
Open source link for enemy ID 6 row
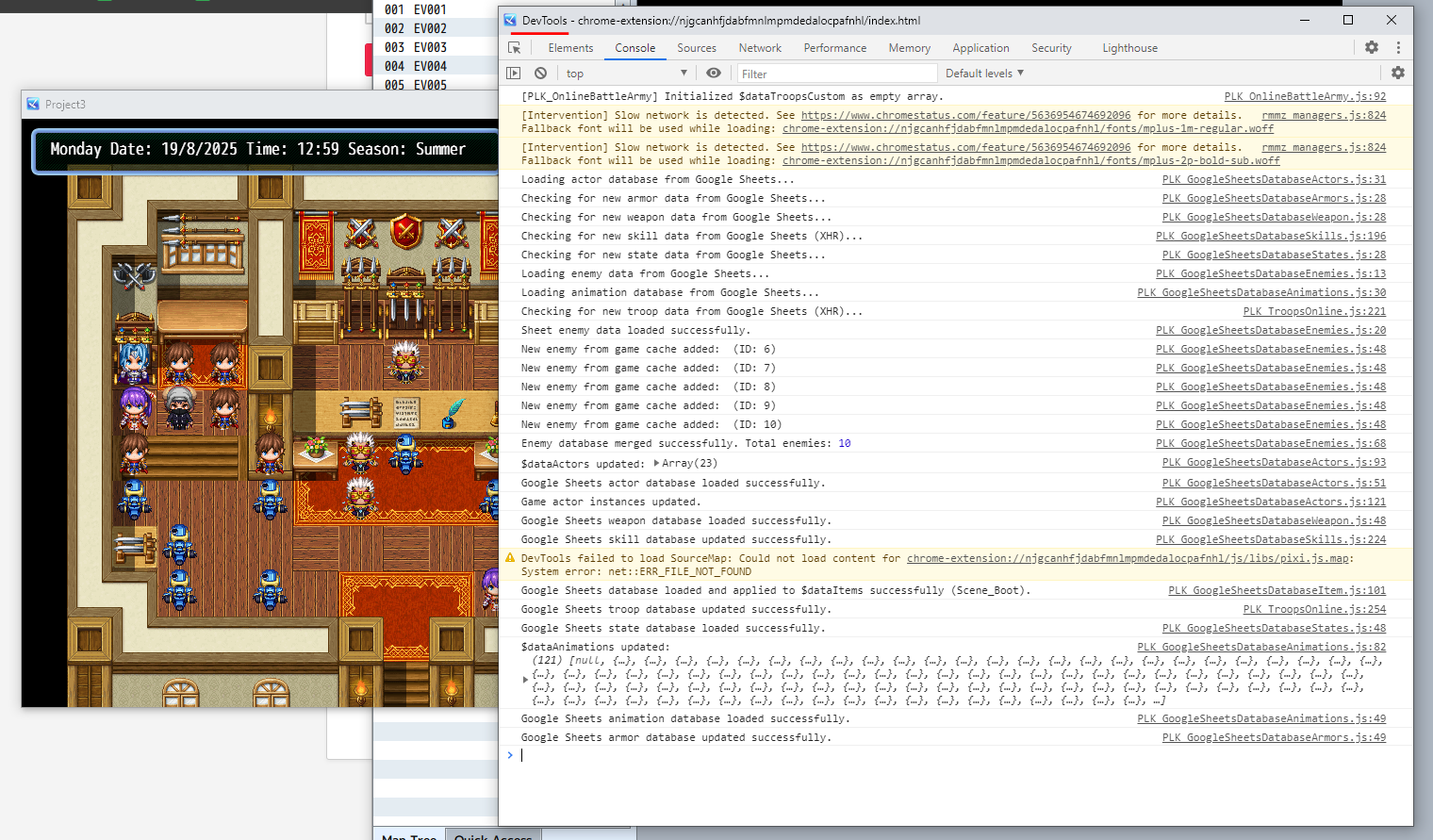coord(1271,349)
